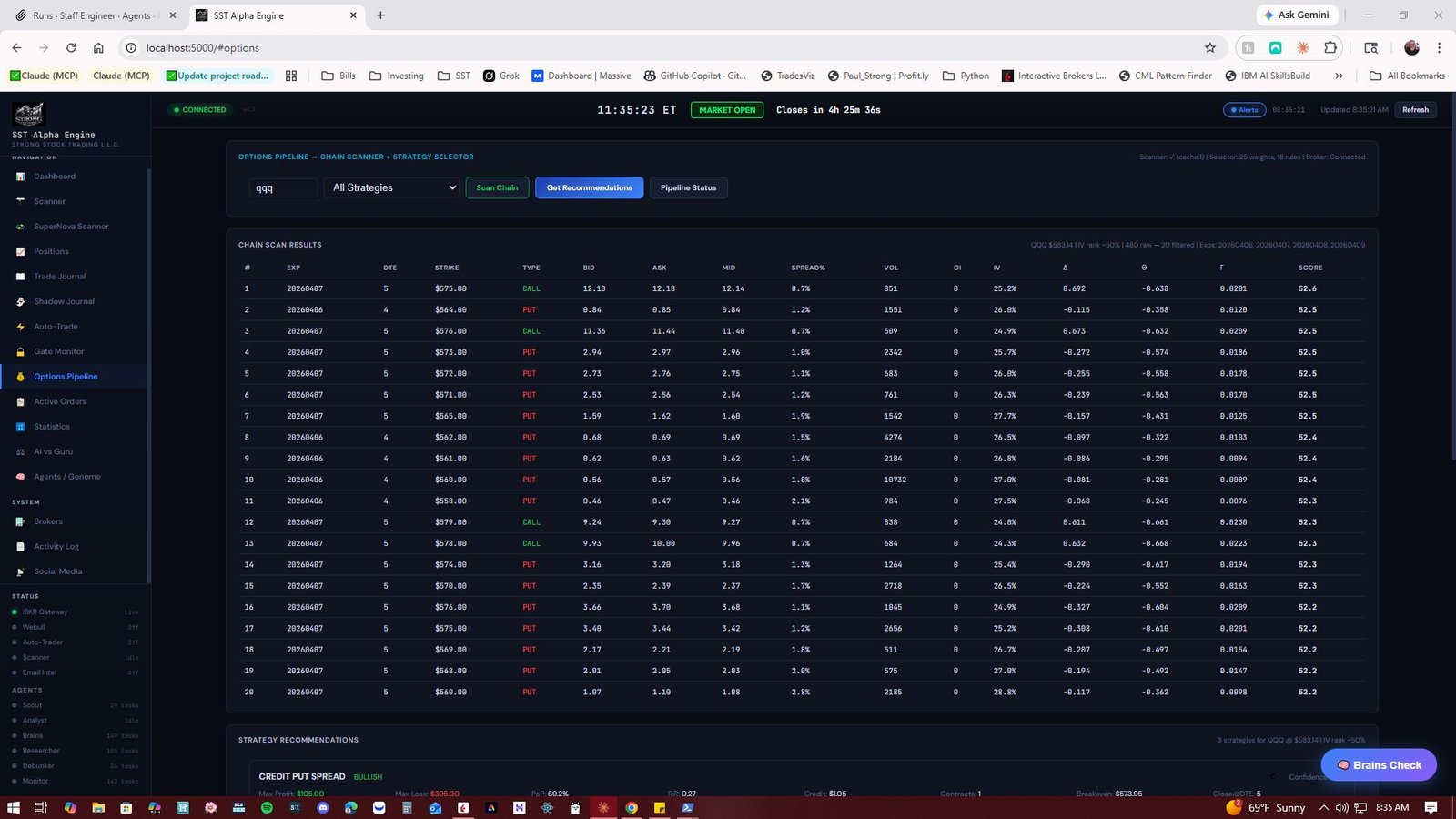Image resolution: width=1456 pixels, height=819 pixels.
Task: Click the Pipeline Status button
Action: point(688,187)
